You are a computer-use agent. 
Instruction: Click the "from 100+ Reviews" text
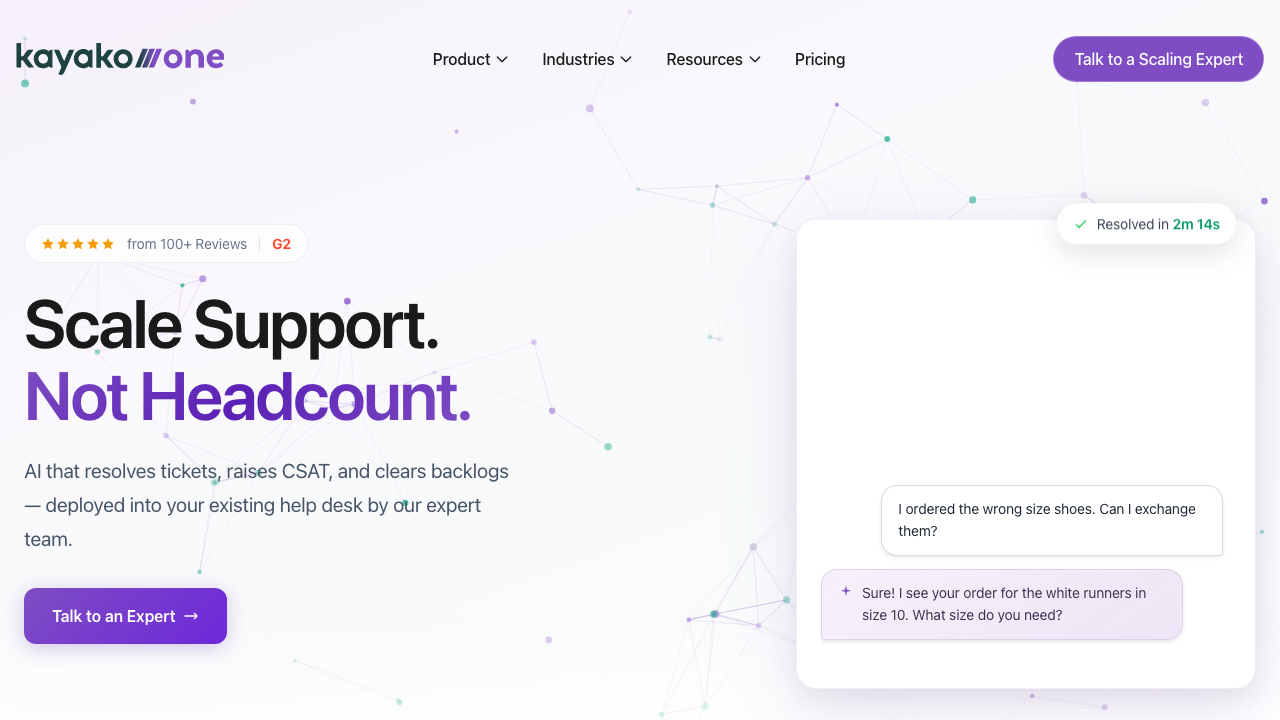(187, 244)
